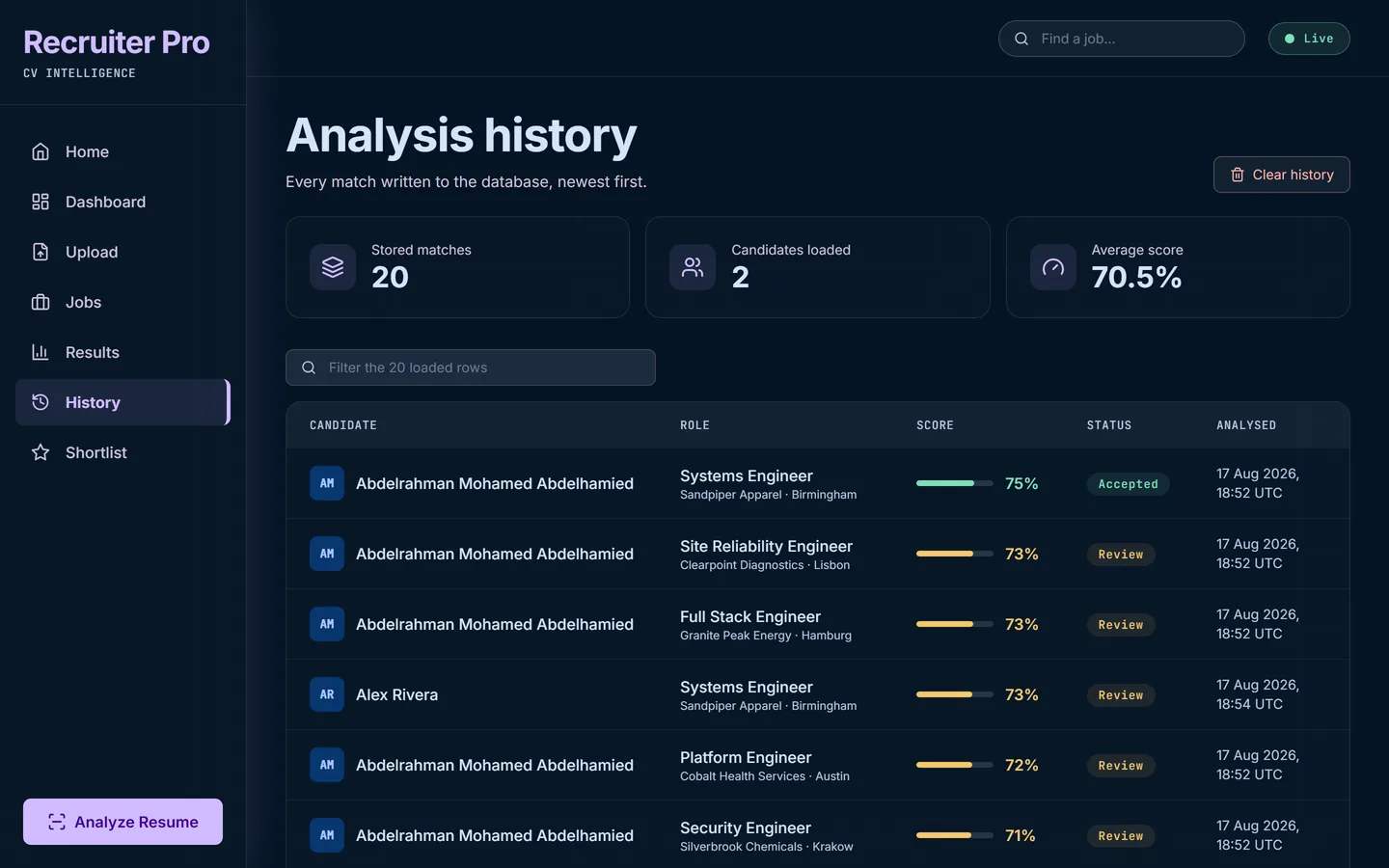The height and width of the screenshot is (868, 1389).
Task: Click the magnifier icon in the rows filter
Action: pos(309,367)
